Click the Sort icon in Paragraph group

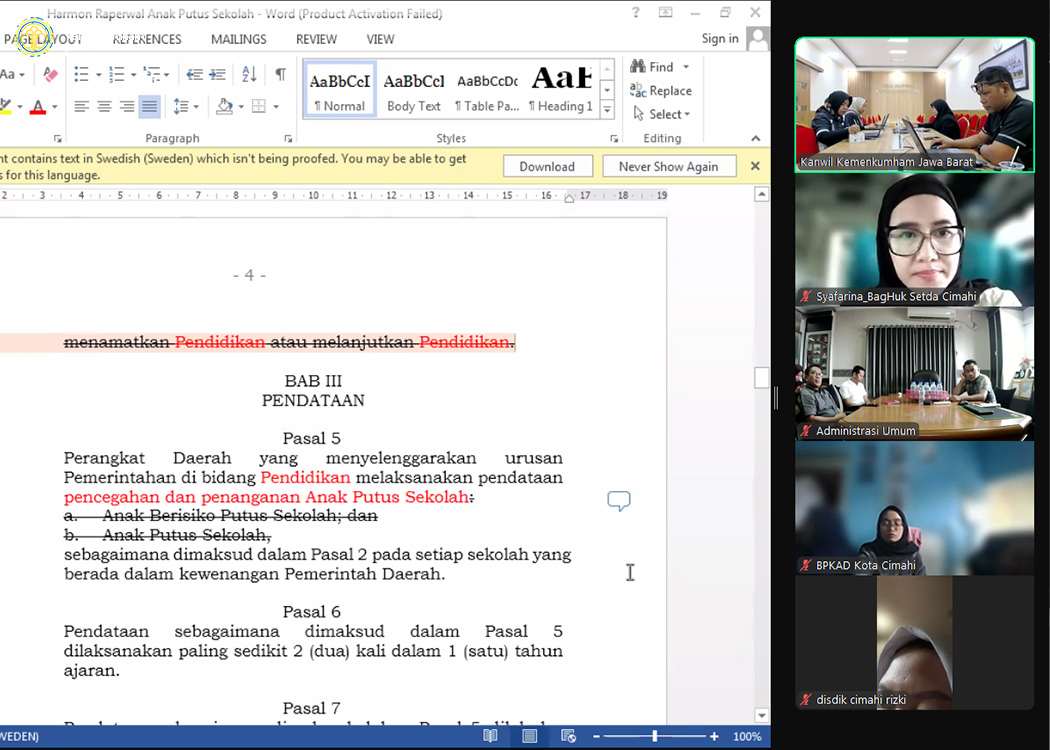click(249, 74)
